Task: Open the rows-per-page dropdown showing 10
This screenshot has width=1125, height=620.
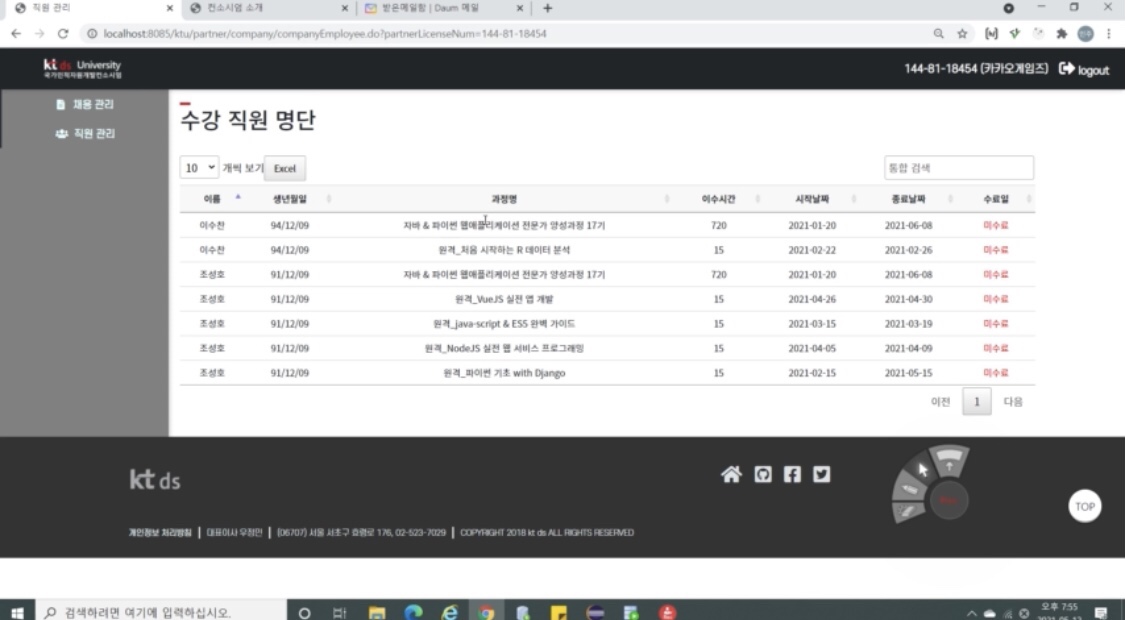Action: click(199, 168)
